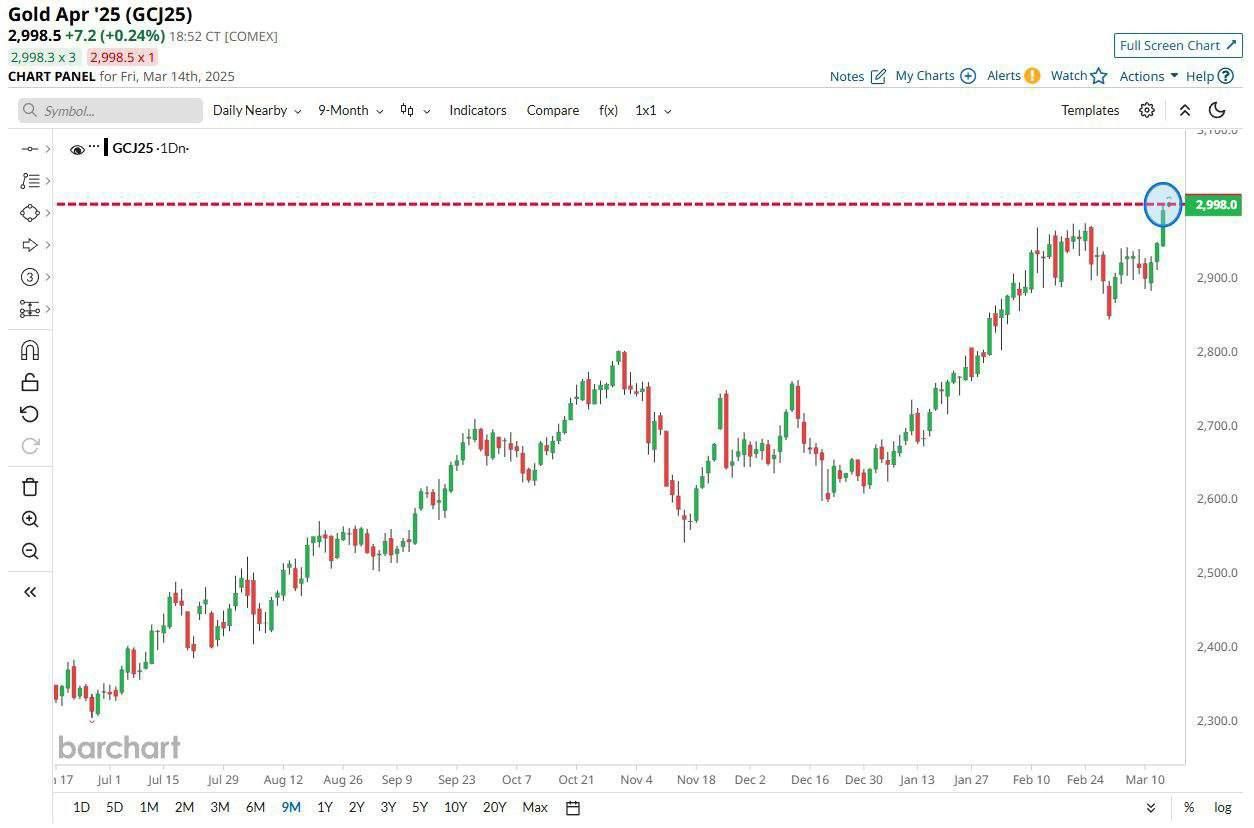Toggle the percent scale option
This screenshot has width=1254, height=828.
[1188, 807]
